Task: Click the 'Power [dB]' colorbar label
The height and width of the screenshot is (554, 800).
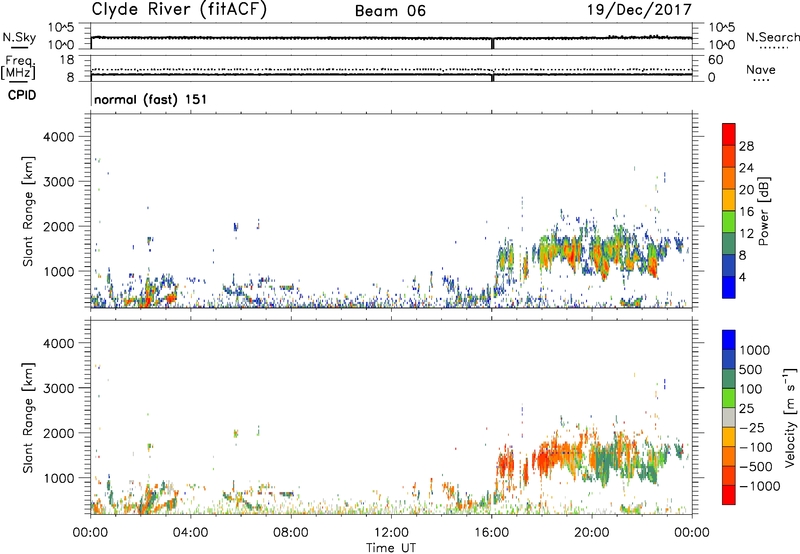Action: click(x=763, y=211)
